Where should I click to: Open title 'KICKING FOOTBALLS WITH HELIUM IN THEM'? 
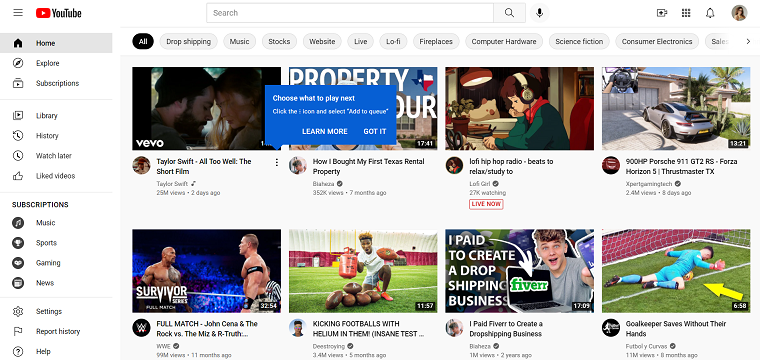[x=368, y=329]
